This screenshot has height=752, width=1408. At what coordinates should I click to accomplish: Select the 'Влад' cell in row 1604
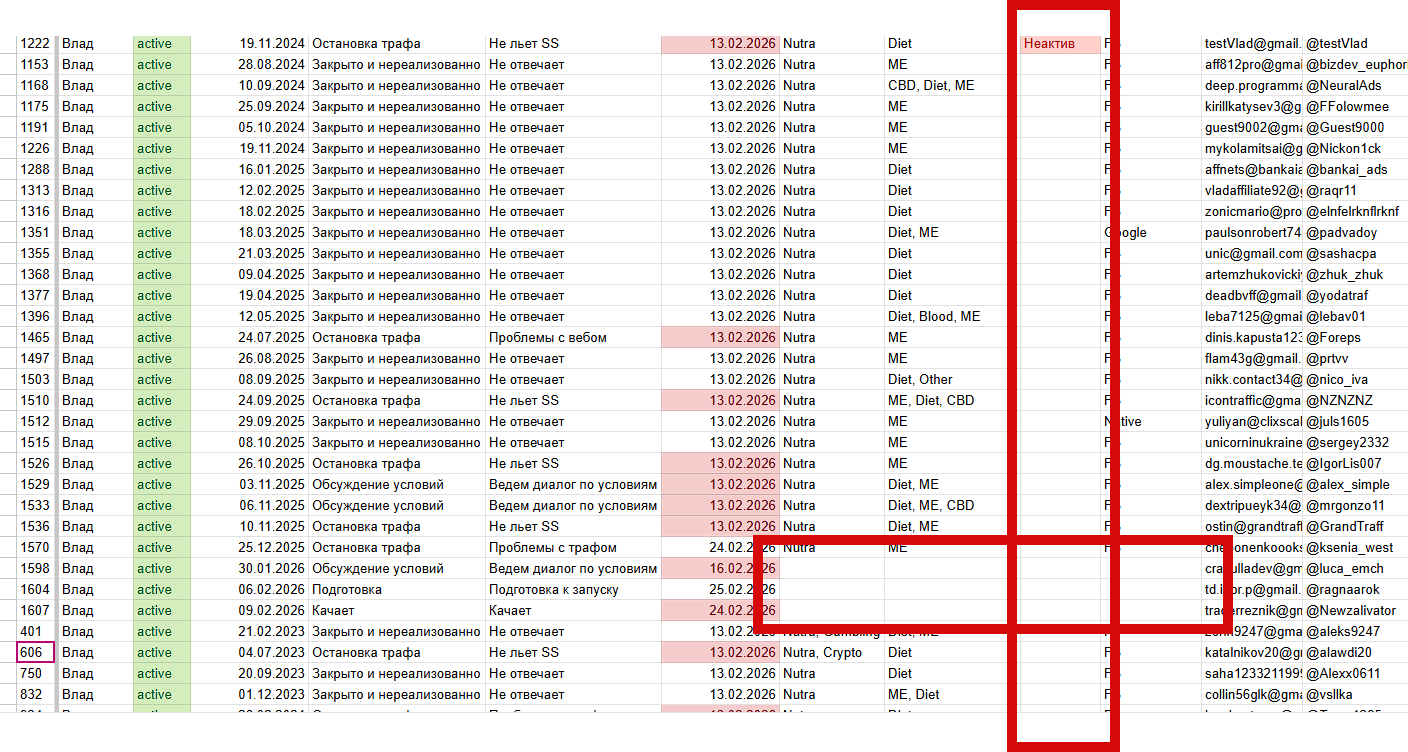click(95, 590)
